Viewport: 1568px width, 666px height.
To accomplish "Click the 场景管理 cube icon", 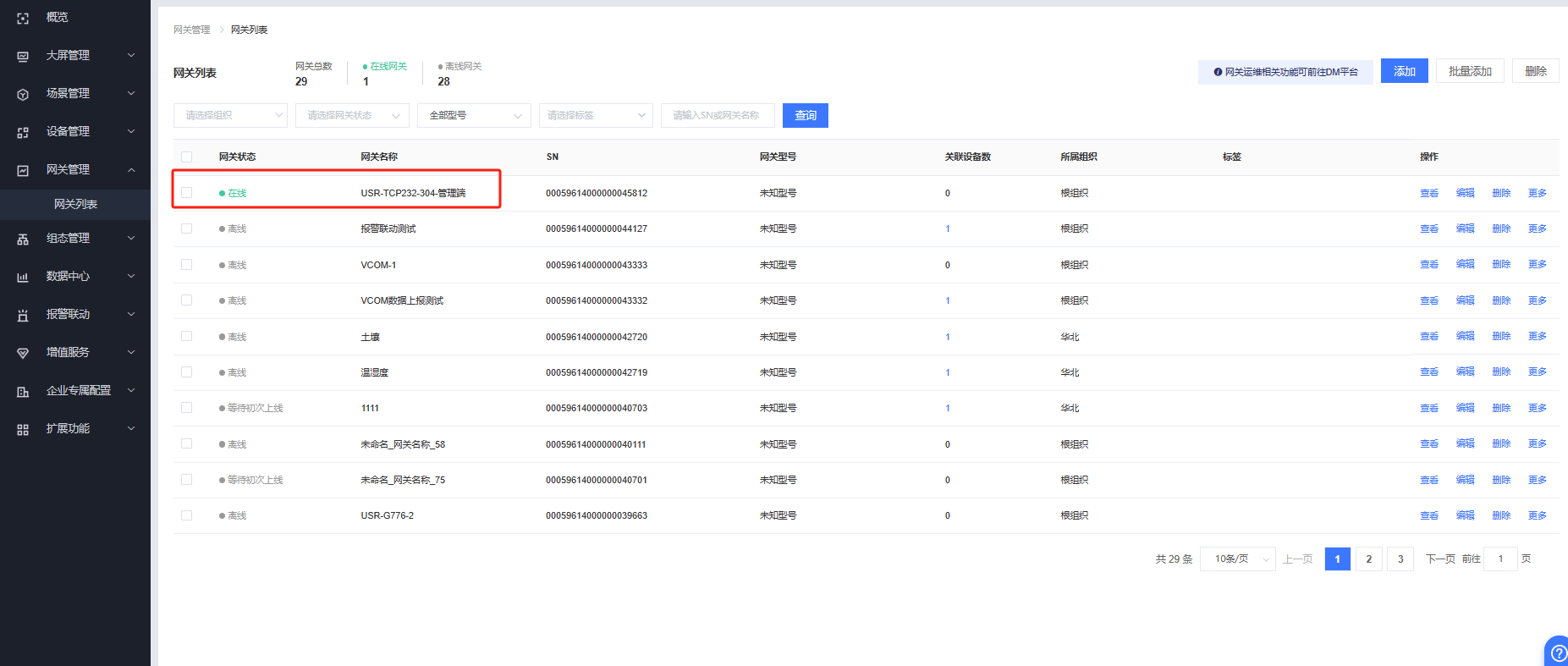I will click(x=23, y=94).
